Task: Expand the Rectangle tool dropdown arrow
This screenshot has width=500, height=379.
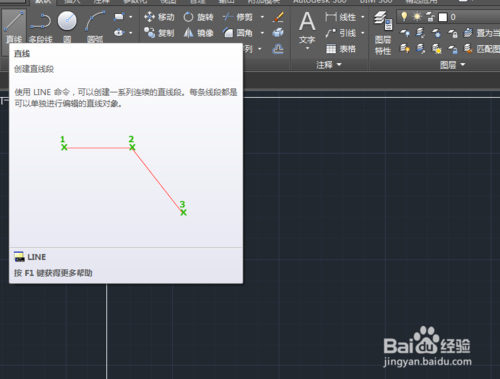Action: (130, 16)
